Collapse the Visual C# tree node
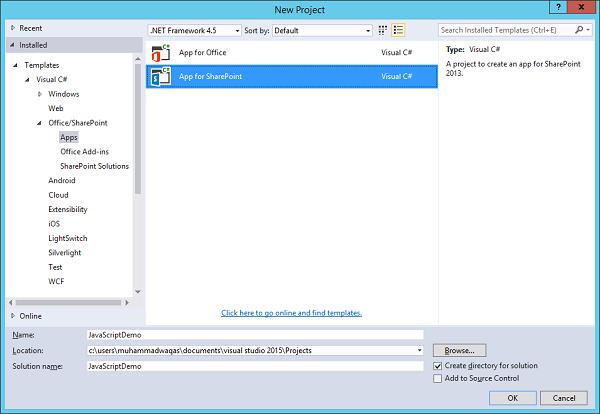This screenshot has width=600, height=414. pos(27,80)
